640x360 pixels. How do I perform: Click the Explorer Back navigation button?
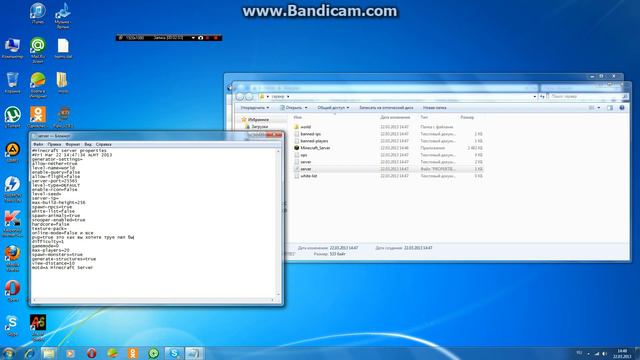[240, 97]
